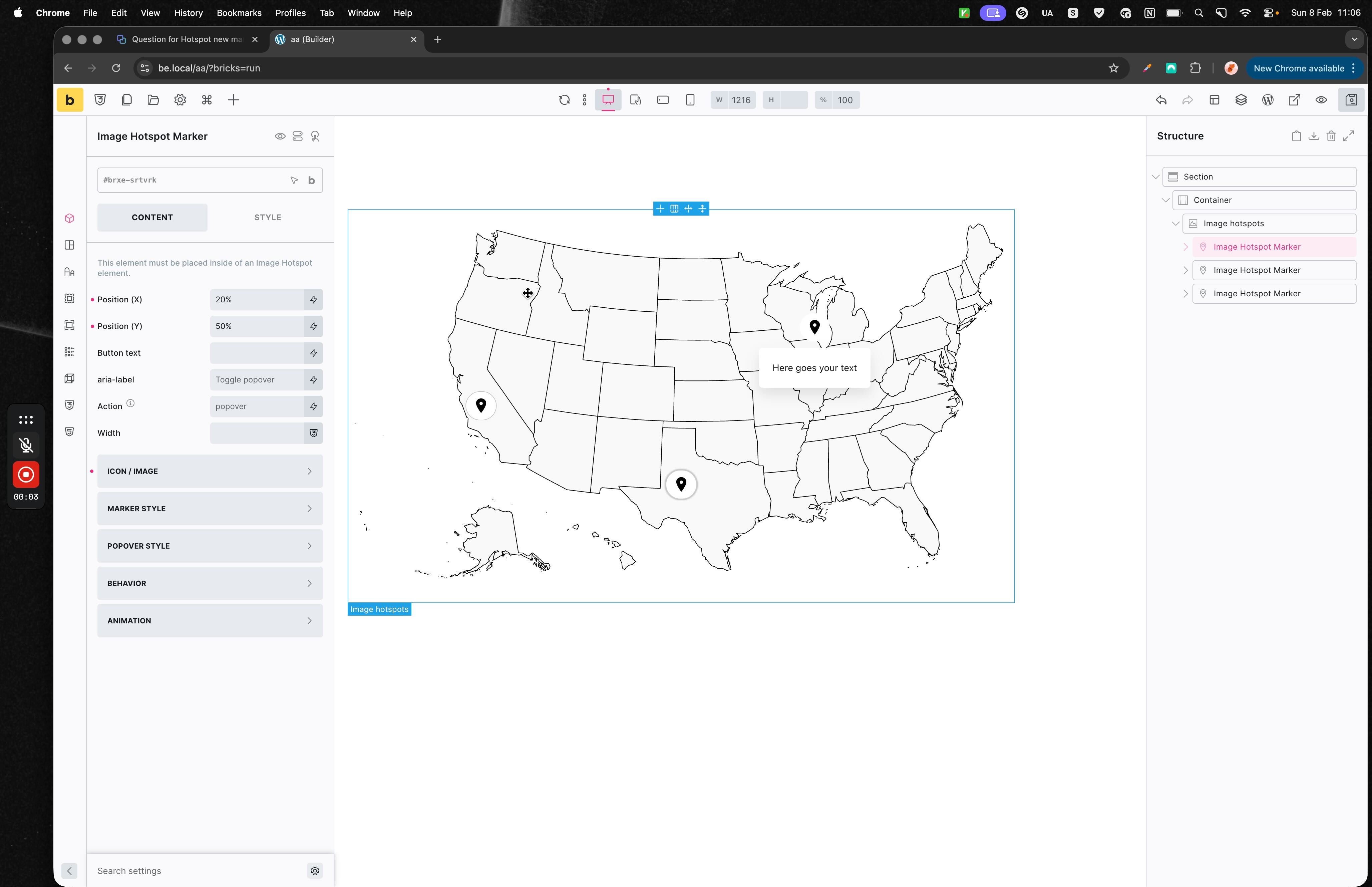Open the History menu in menu bar
The height and width of the screenshot is (887, 1372).
tap(188, 13)
